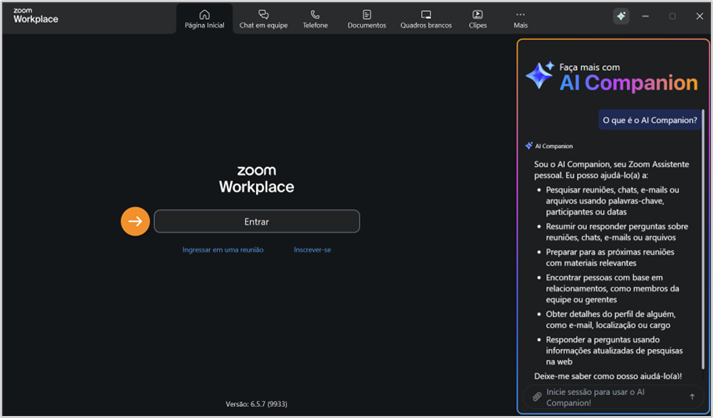The width and height of the screenshot is (713, 418).
Task: Click the 'Encontrar pessoas com base em' bullet
Action: coord(612,288)
